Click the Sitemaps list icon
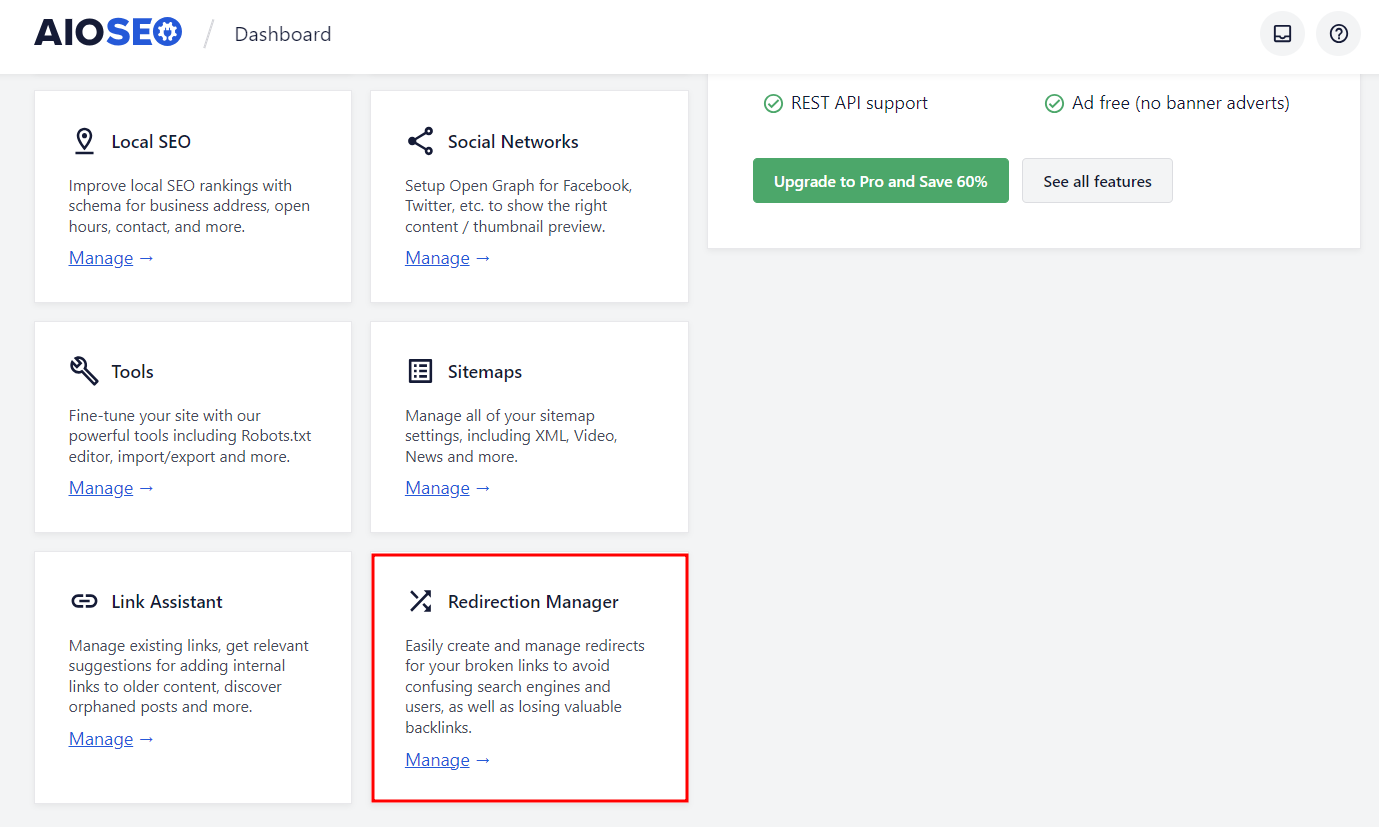This screenshot has height=827, width=1379. [420, 370]
